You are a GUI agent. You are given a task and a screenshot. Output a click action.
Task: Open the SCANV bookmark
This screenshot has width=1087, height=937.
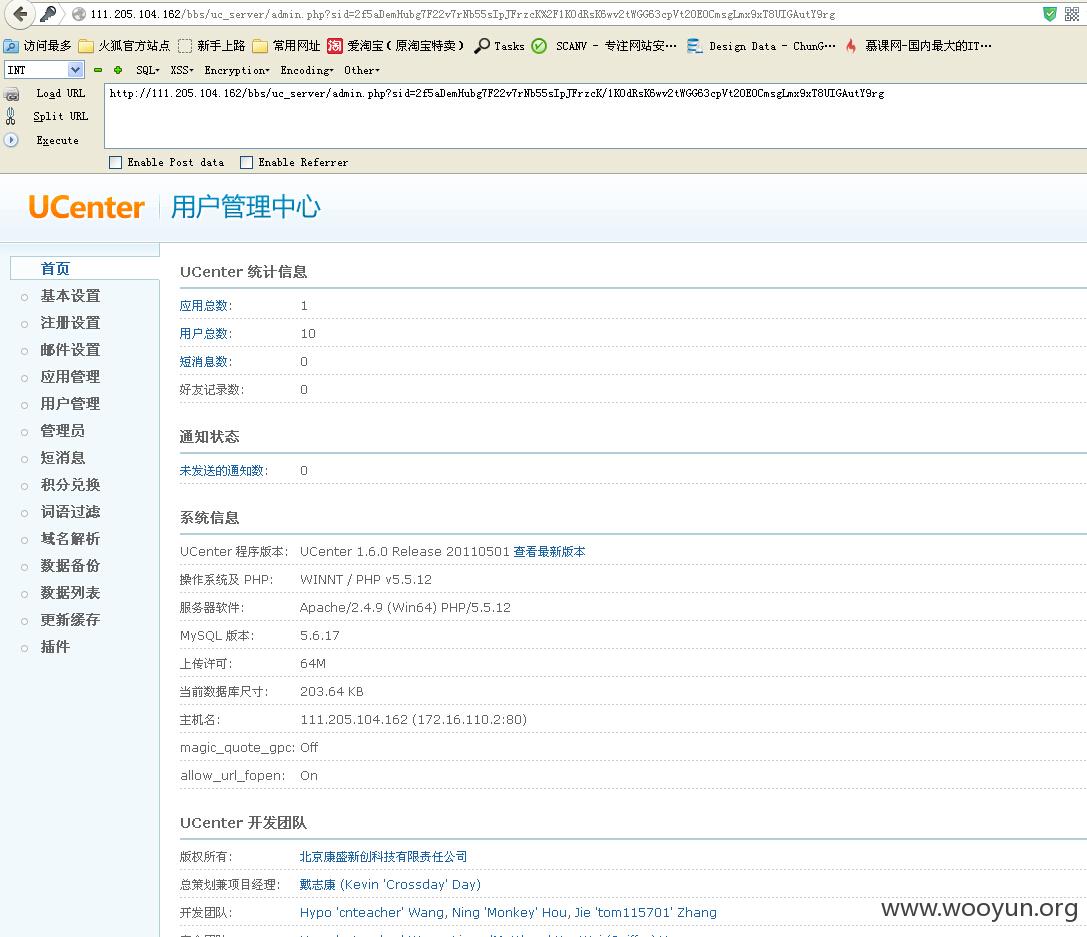click(604, 46)
